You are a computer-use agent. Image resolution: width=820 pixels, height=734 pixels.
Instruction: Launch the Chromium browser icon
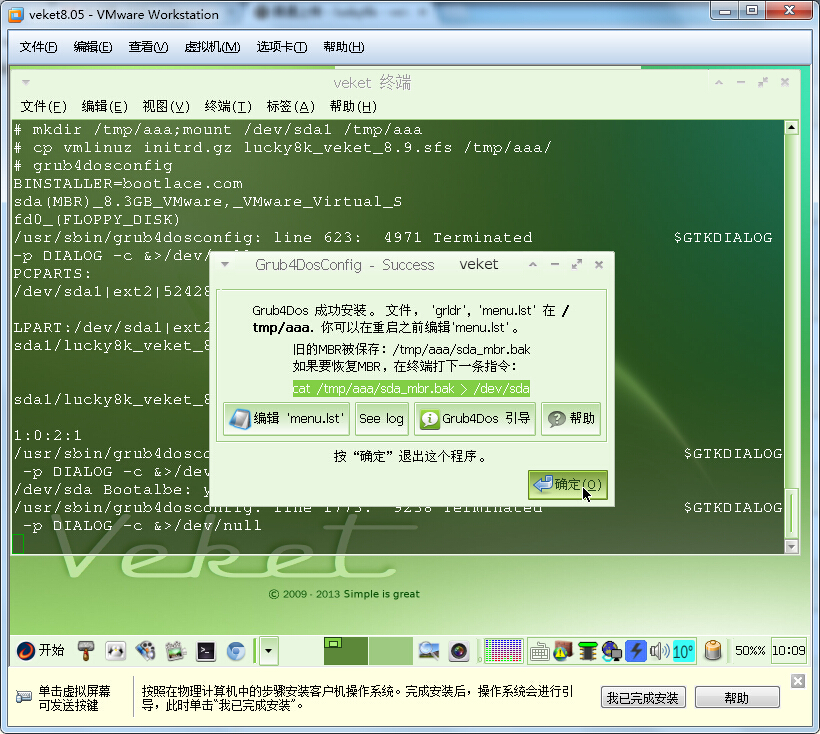(x=236, y=651)
